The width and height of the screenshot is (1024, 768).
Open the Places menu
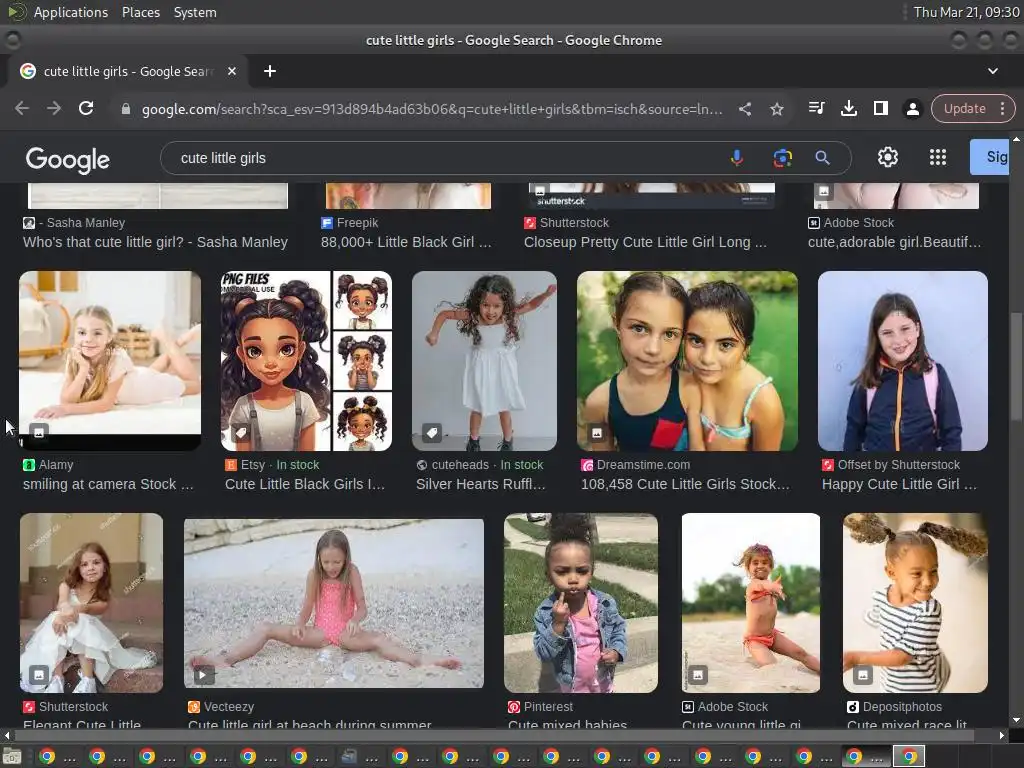(x=140, y=12)
